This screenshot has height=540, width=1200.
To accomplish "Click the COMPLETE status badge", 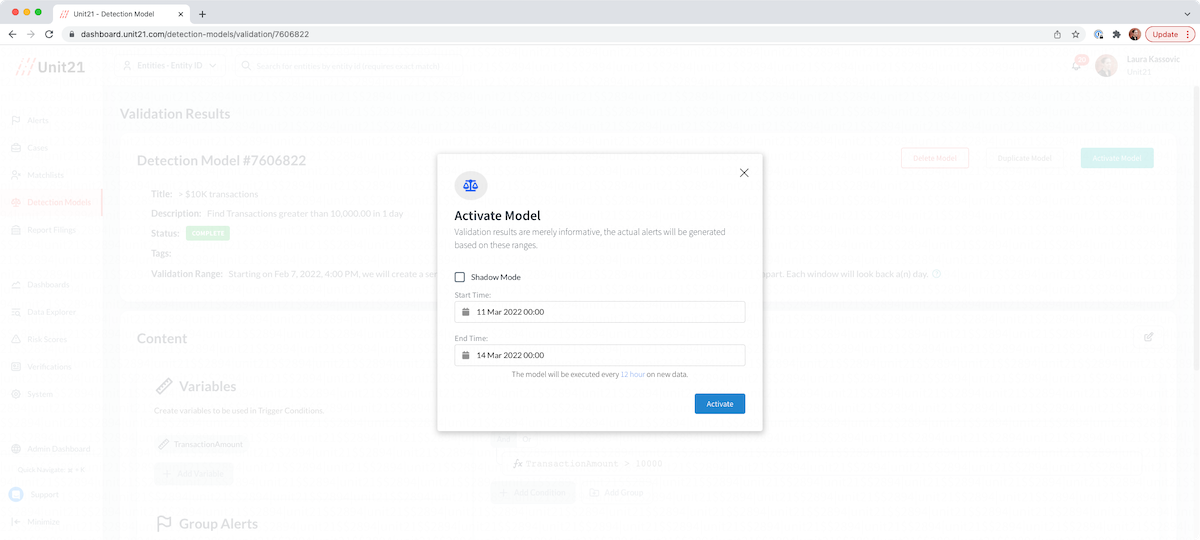I will point(207,233).
